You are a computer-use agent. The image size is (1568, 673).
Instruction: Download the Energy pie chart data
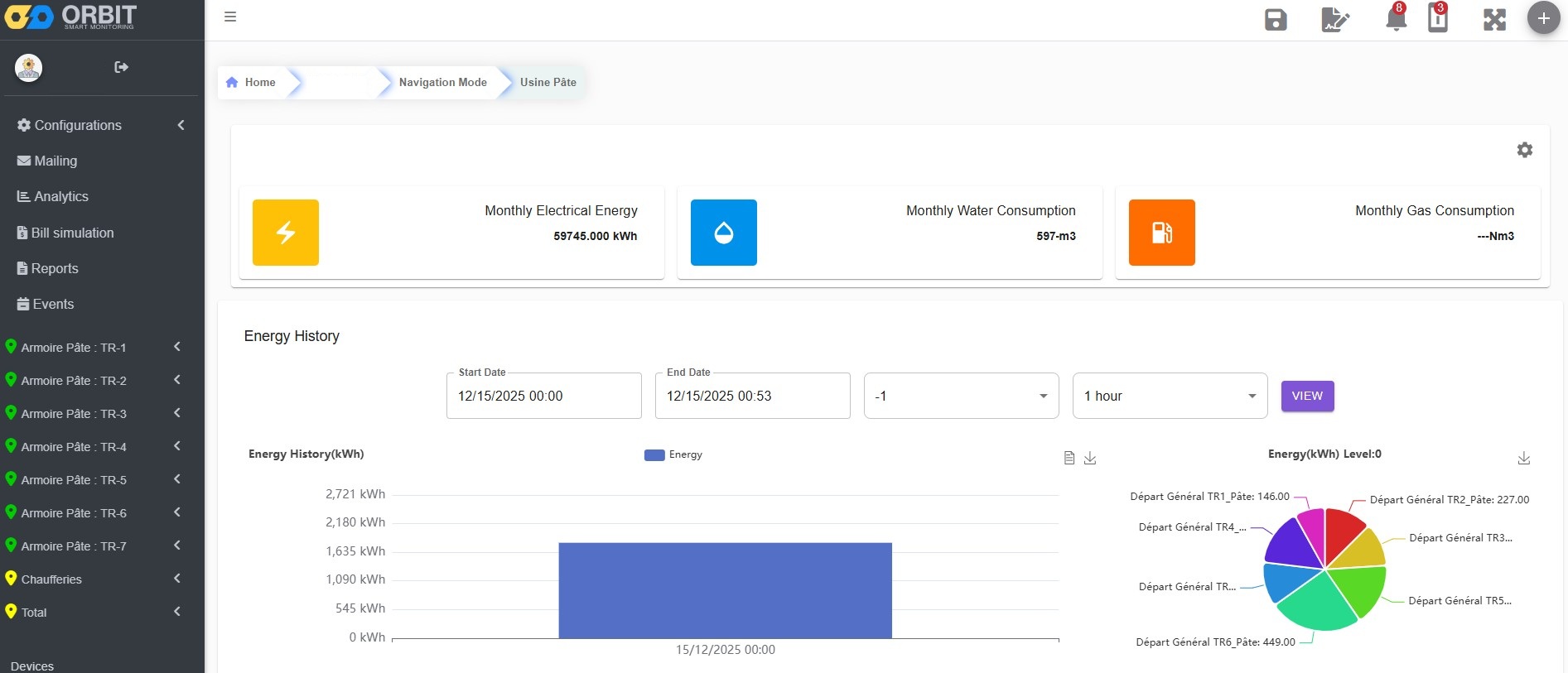click(x=1523, y=459)
